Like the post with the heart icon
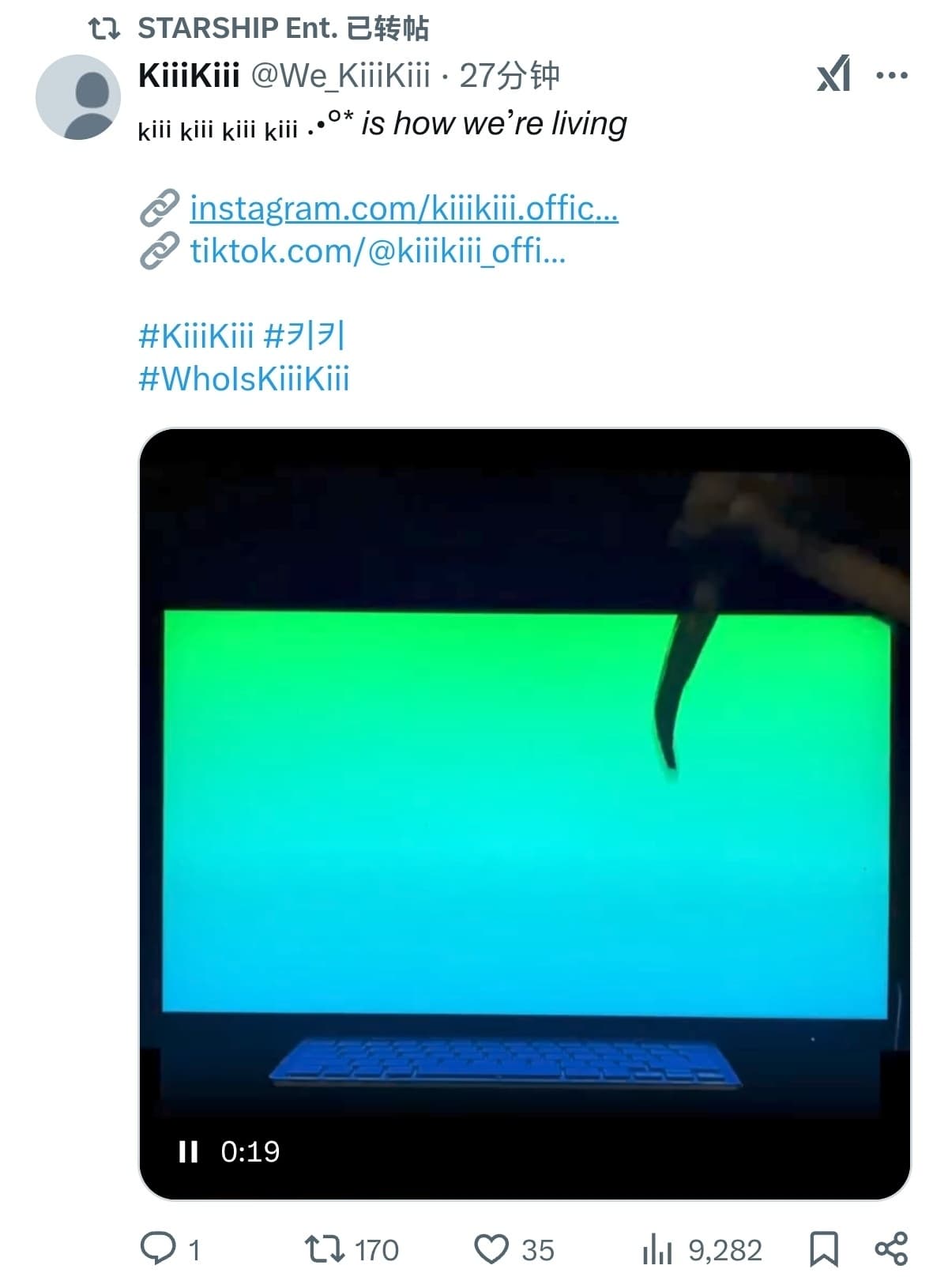This screenshot has width=948, height=1288. pyautogui.click(x=491, y=1249)
